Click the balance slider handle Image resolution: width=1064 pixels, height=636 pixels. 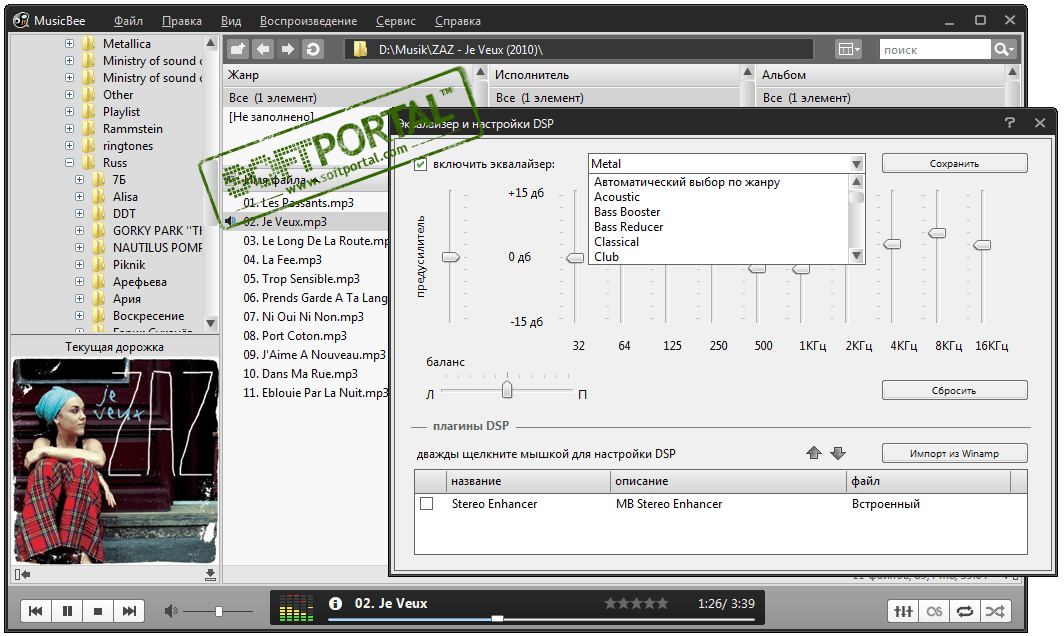click(x=507, y=390)
